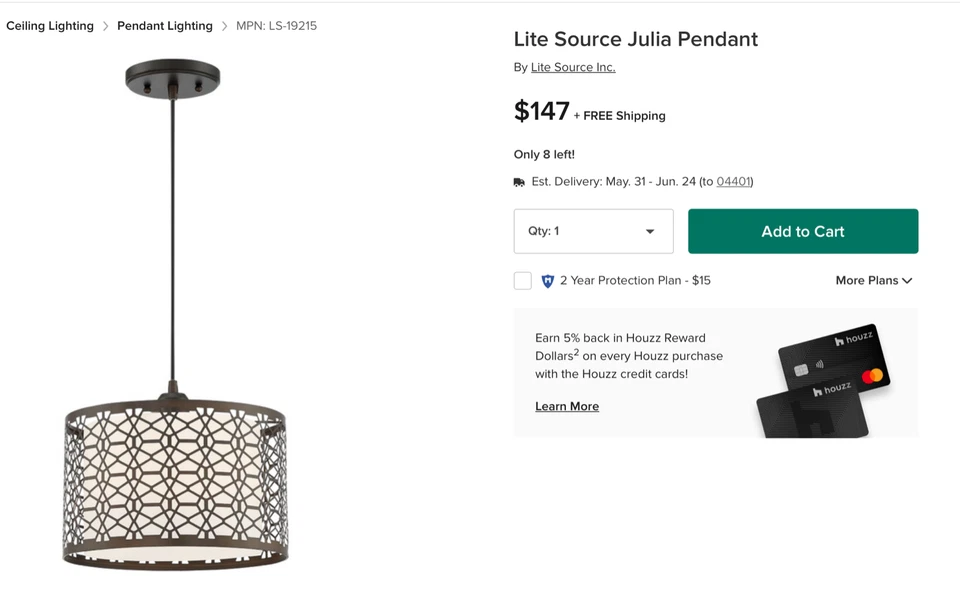
Task: Select the 2 Year Protection Plan label text
Action: [635, 281]
